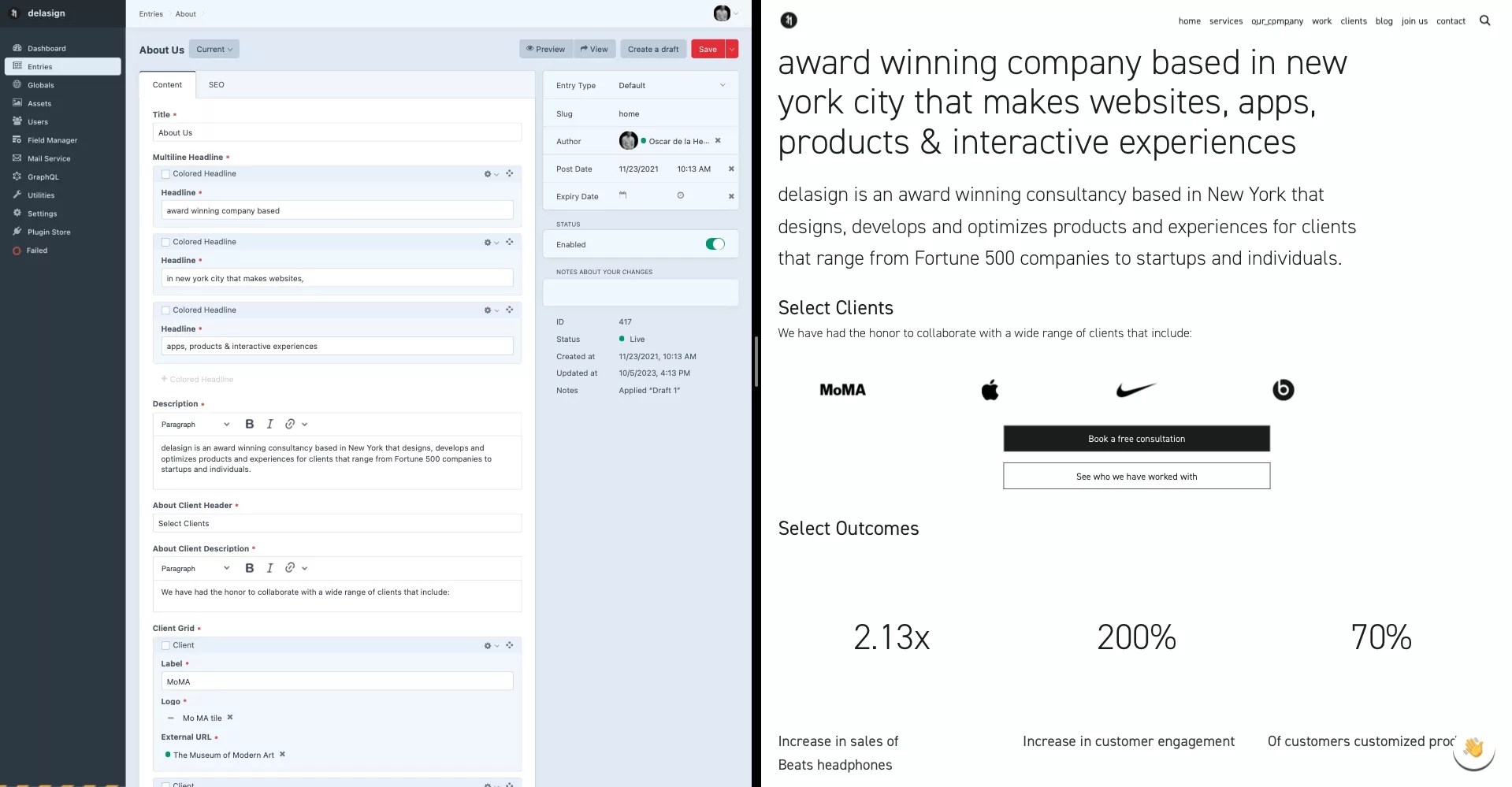This screenshot has height=787, width=1512.
Task: Toggle italic in About Client Description editor
Action: pyautogui.click(x=270, y=568)
